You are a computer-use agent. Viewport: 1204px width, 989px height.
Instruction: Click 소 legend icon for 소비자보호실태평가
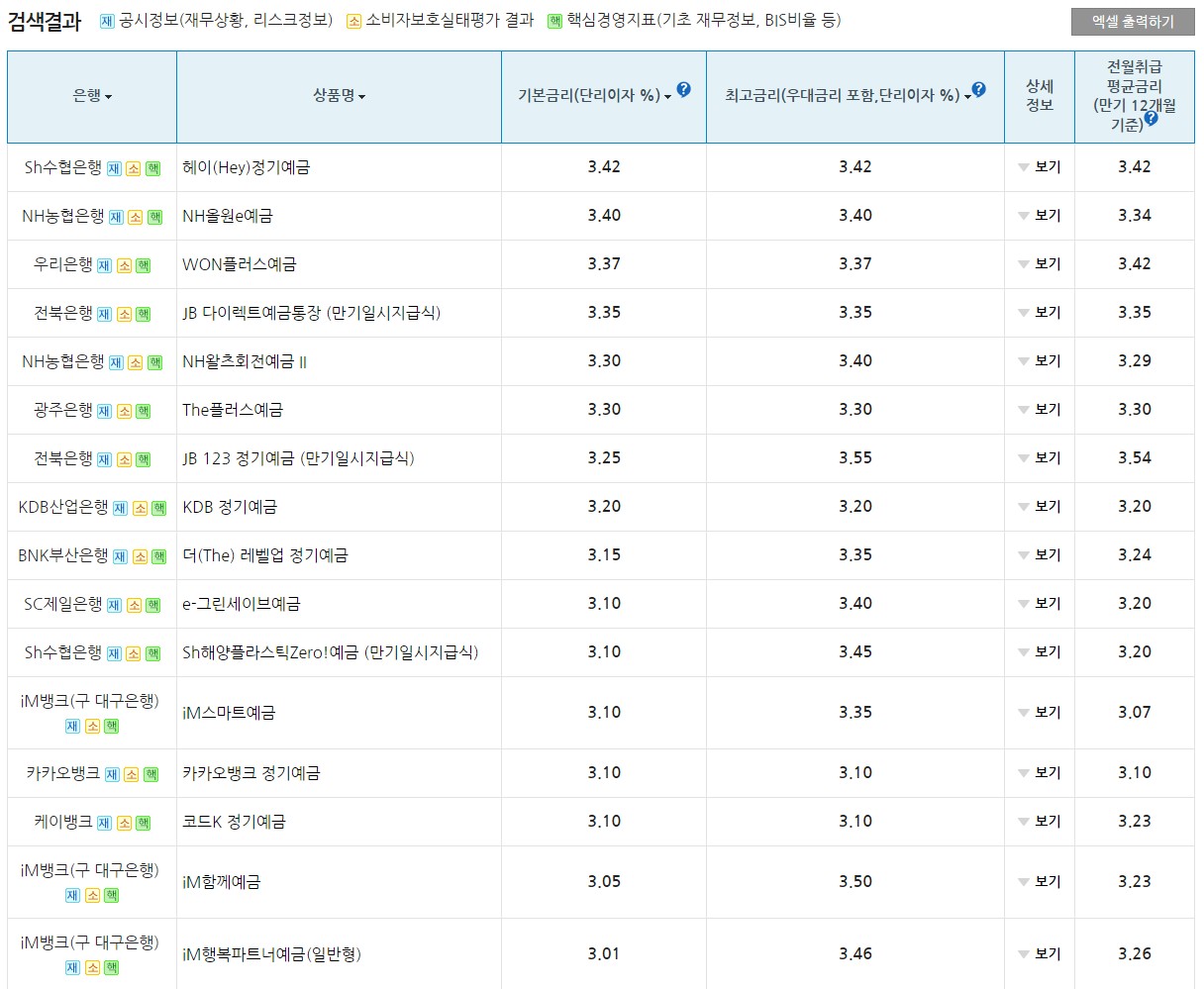(x=353, y=21)
